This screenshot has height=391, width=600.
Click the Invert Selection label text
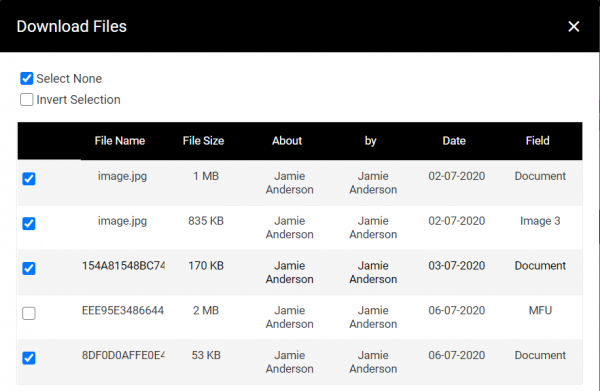click(78, 99)
